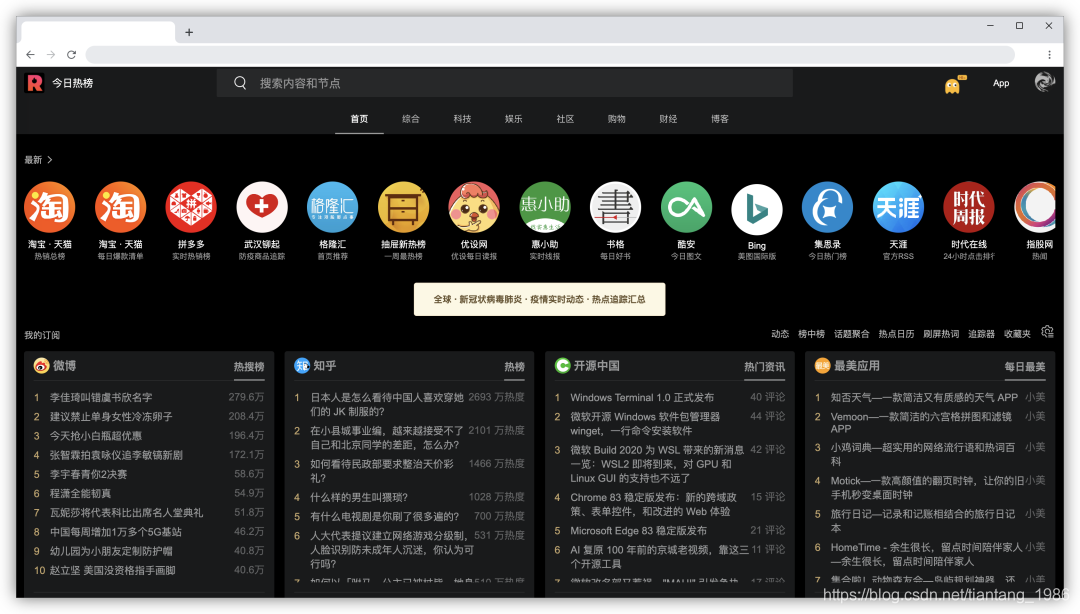
Task: Click the 开源中国 card logo icon
Action: tap(563, 366)
